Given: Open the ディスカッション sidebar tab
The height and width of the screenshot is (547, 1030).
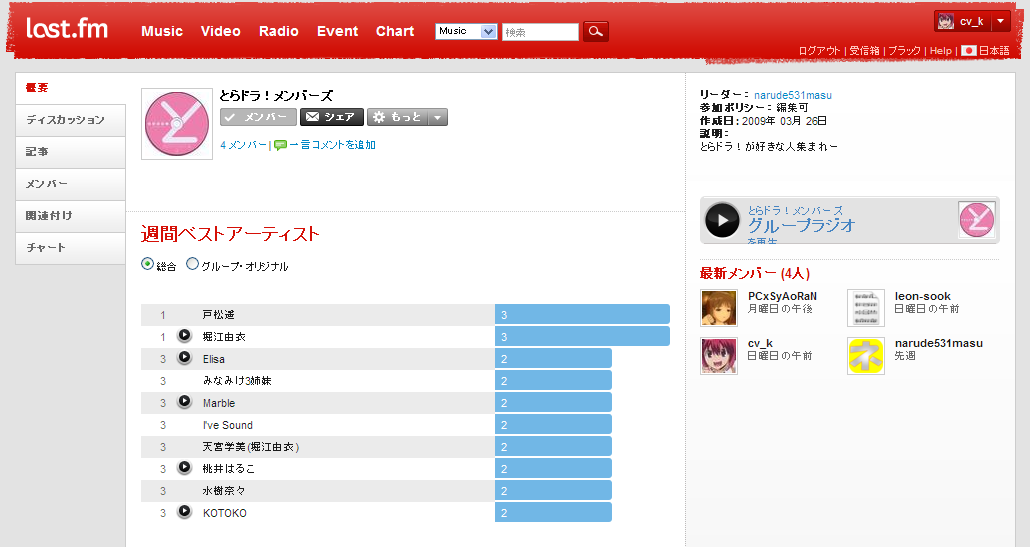Looking at the screenshot, I should click(x=70, y=120).
